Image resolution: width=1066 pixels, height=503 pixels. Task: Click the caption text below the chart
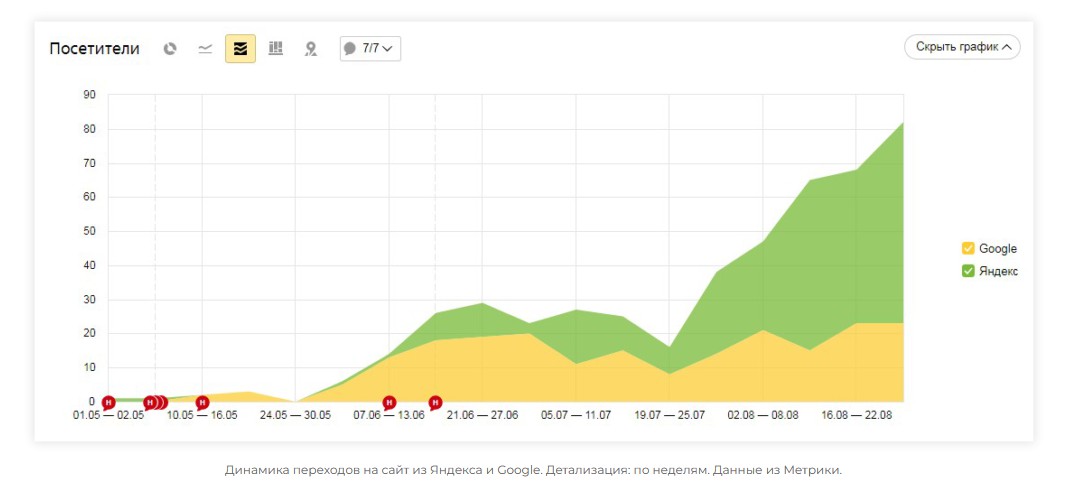tap(533, 470)
